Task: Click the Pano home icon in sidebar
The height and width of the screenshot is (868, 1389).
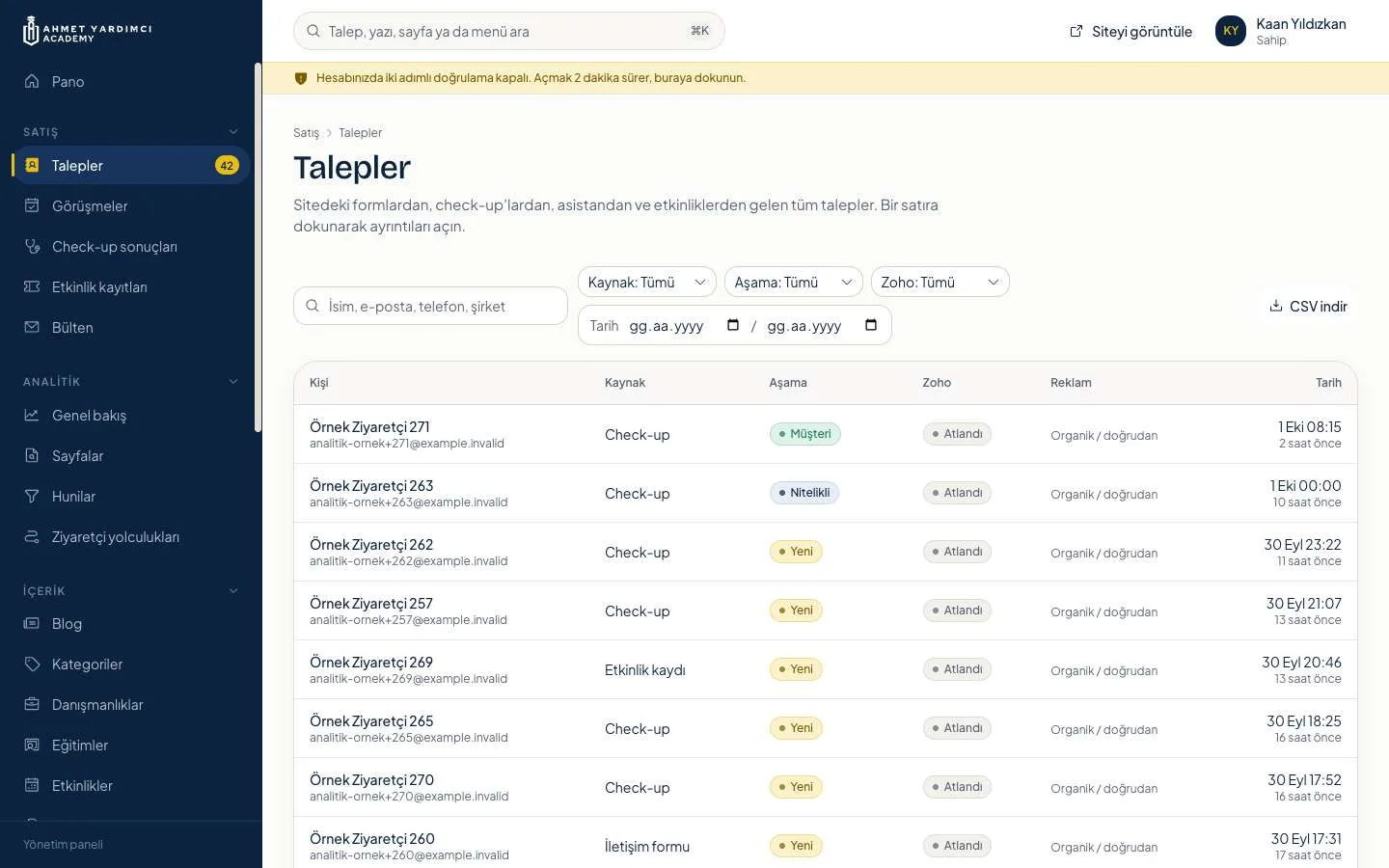Action: coord(32,82)
